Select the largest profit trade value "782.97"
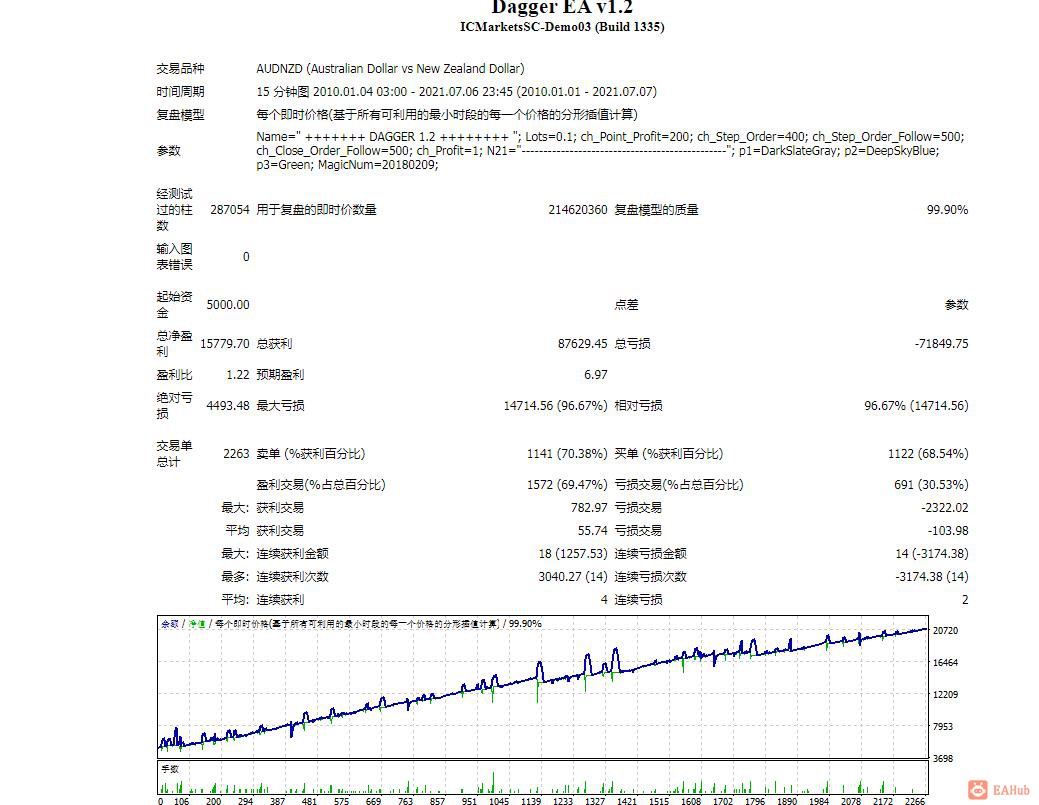This screenshot has width=1039, height=805. pyautogui.click(x=589, y=508)
